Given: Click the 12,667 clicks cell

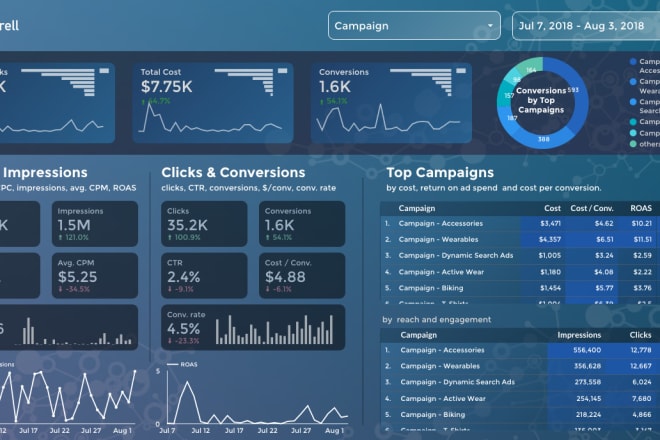Looking at the screenshot, I should click(641, 366).
